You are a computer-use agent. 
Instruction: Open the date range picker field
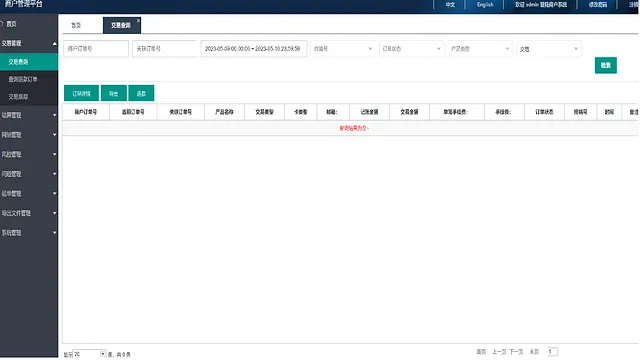point(253,49)
